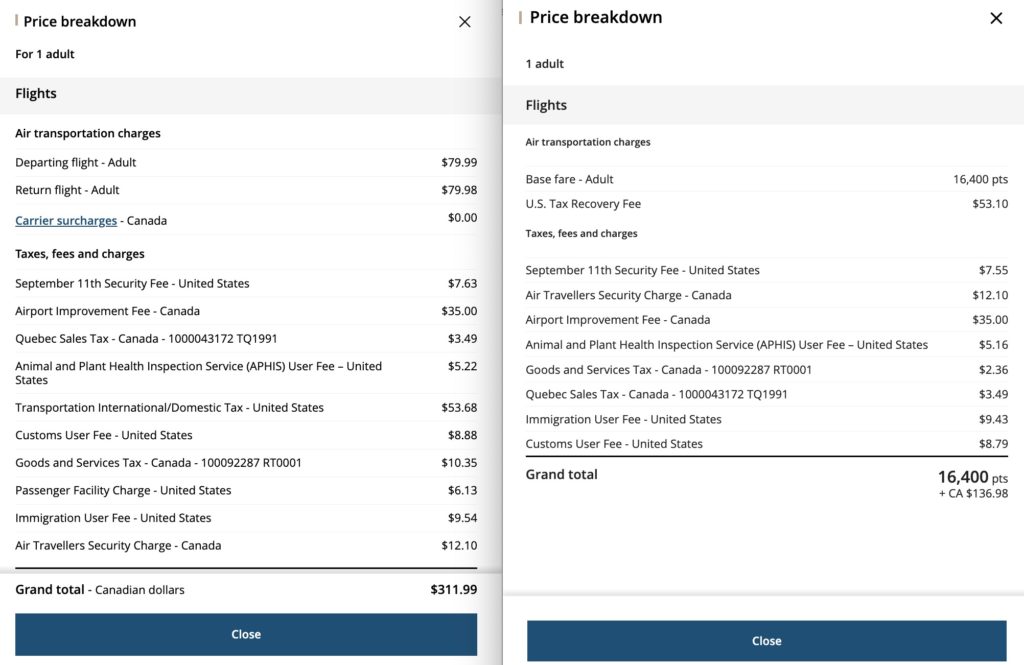Open the Carrier surcharges link
Image resolution: width=1024 pixels, height=665 pixels.
pos(65,220)
